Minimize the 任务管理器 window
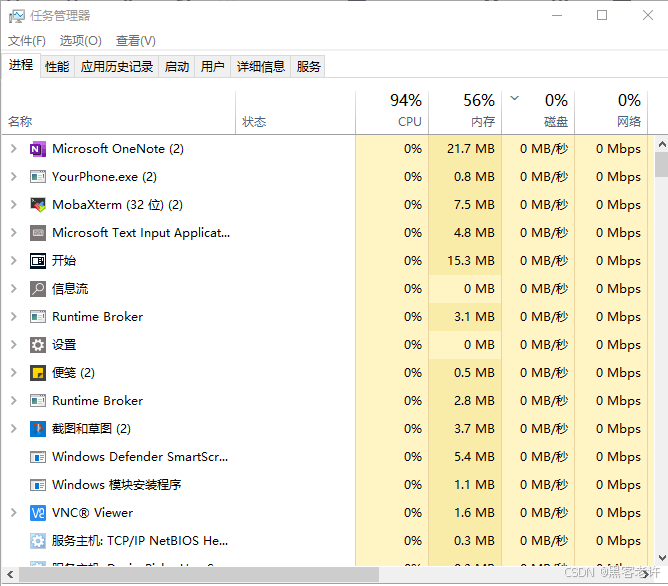The height and width of the screenshot is (586, 668). (557, 15)
